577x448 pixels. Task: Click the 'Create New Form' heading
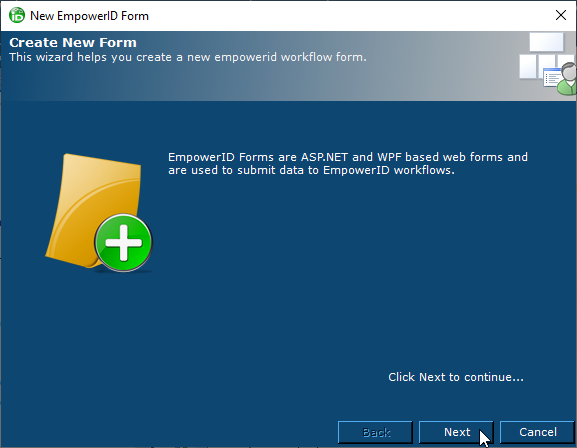point(73,42)
